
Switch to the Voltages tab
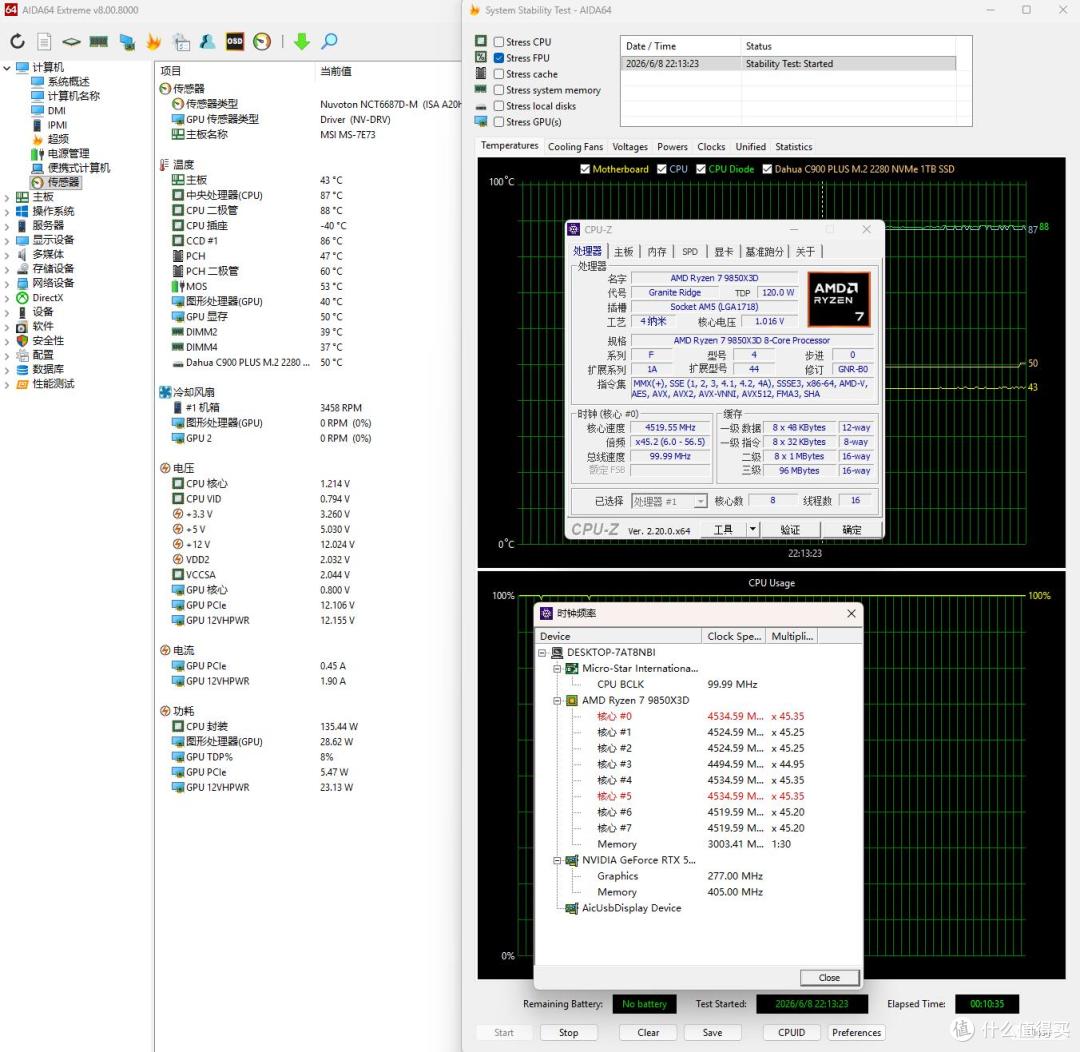(630, 147)
